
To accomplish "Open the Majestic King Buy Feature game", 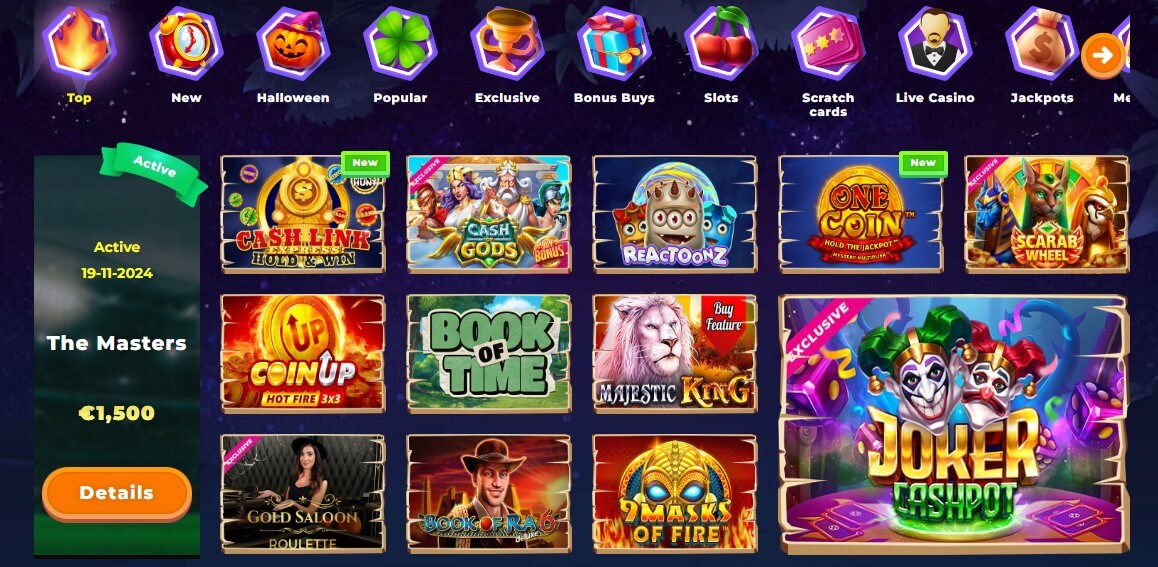I will [x=674, y=354].
